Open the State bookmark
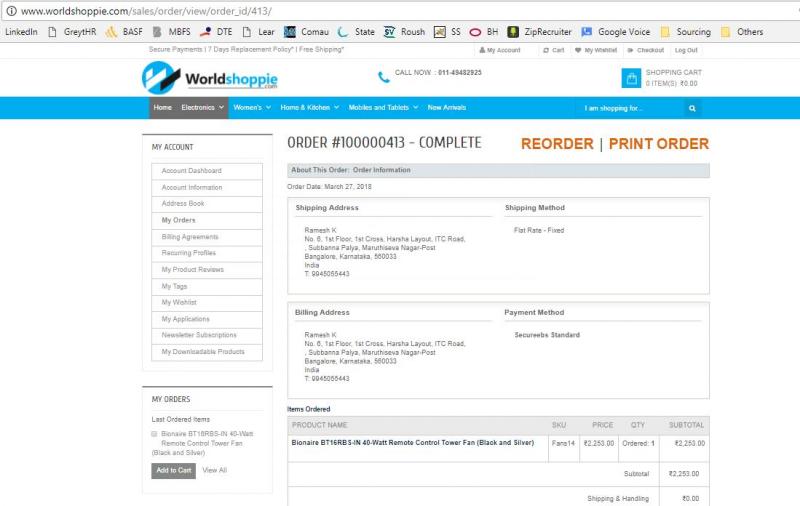Image resolution: width=800 pixels, height=506 pixels. click(x=356, y=32)
